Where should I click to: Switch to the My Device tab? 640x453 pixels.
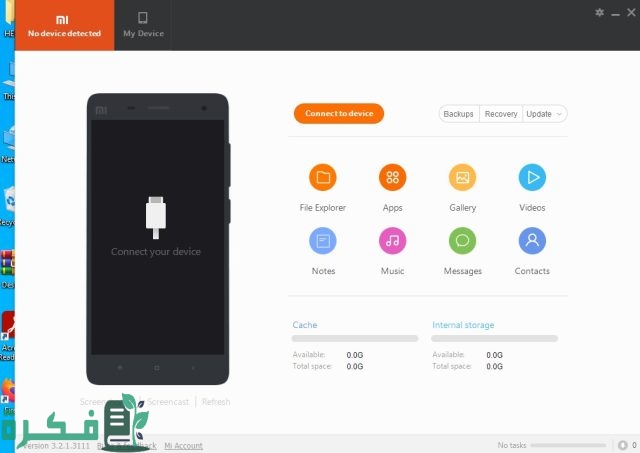143,25
